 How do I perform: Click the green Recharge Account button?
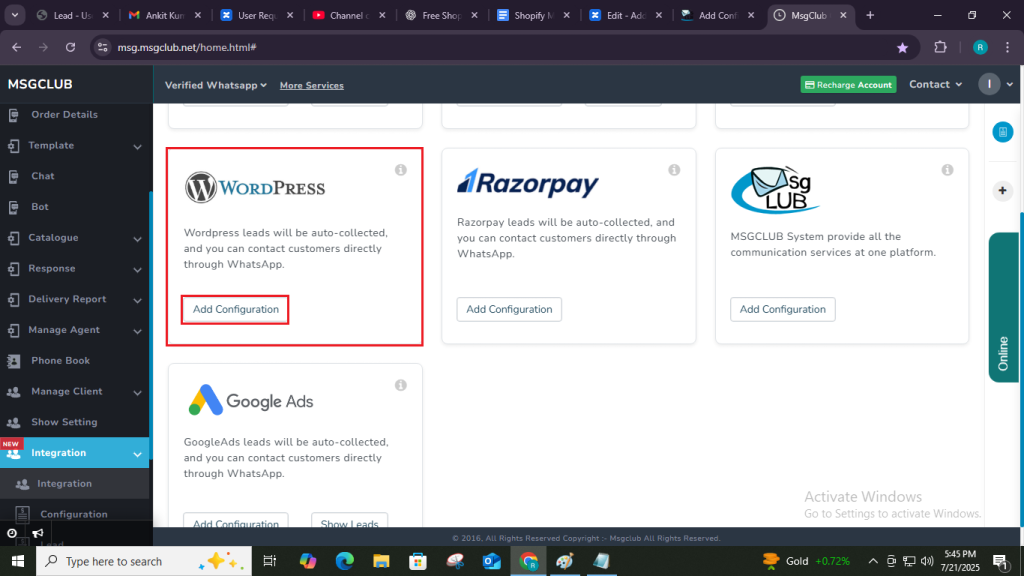click(848, 84)
